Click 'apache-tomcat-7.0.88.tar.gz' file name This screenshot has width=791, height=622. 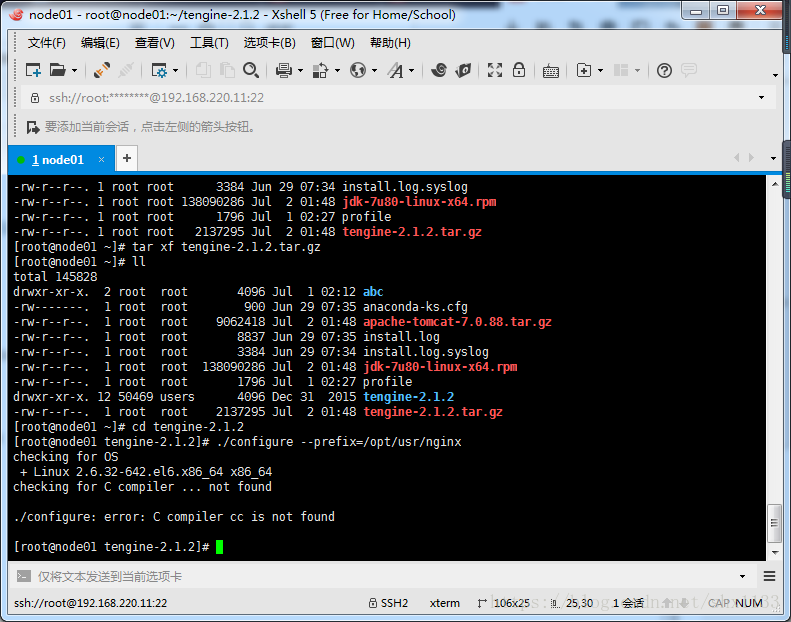[x=457, y=322]
